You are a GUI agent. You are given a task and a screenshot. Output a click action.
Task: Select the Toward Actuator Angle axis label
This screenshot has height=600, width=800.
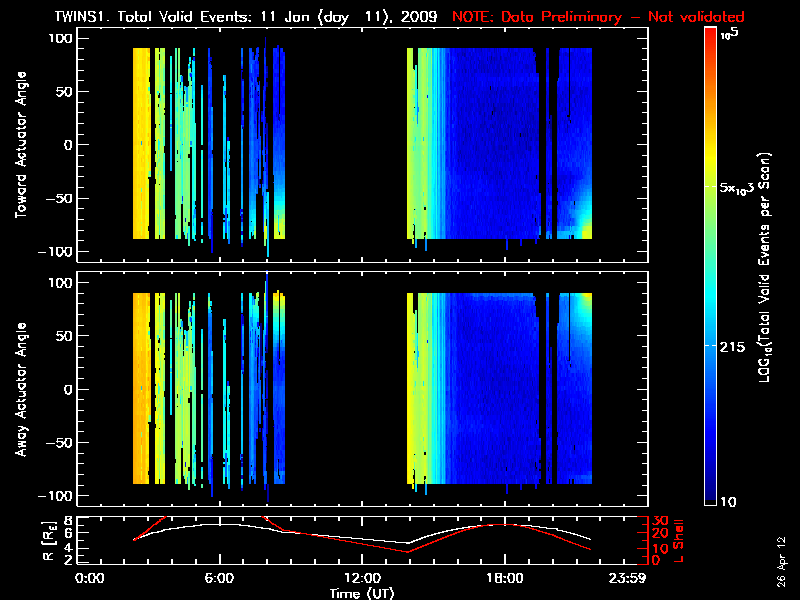point(22,145)
